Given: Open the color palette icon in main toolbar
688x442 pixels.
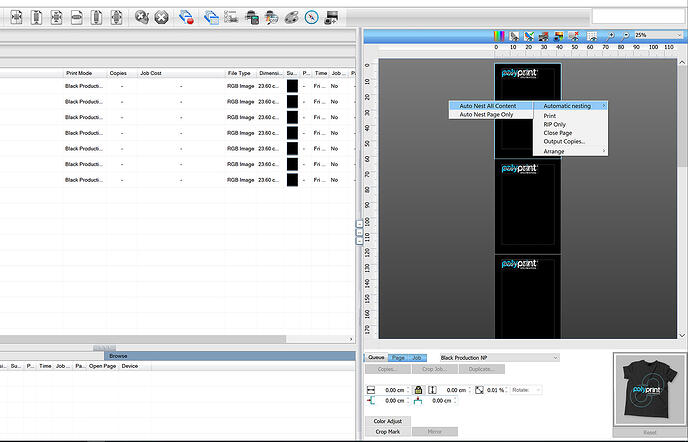Looking at the screenshot, I should [x=291, y=18].
